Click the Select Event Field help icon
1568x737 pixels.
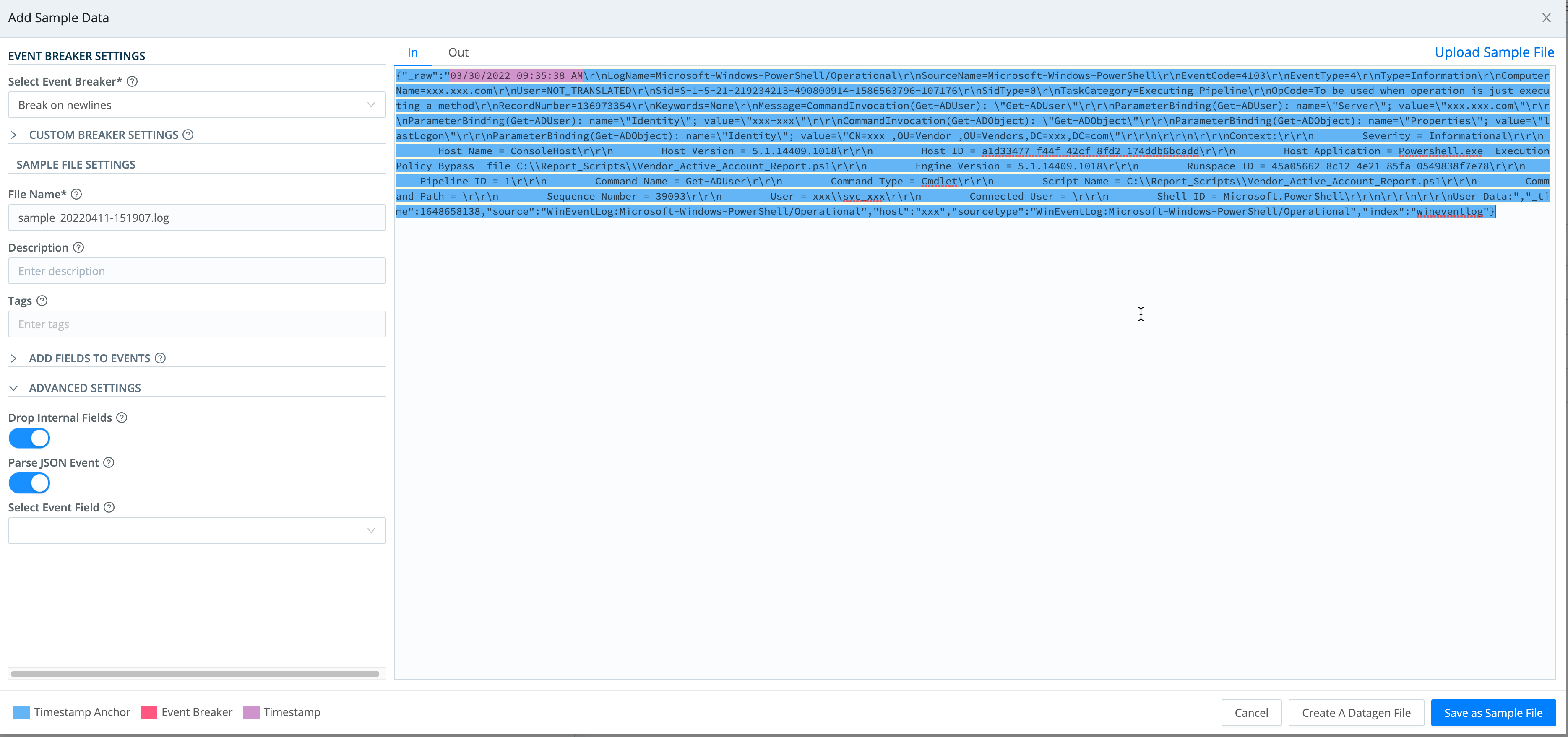click(x=109, y=507)
